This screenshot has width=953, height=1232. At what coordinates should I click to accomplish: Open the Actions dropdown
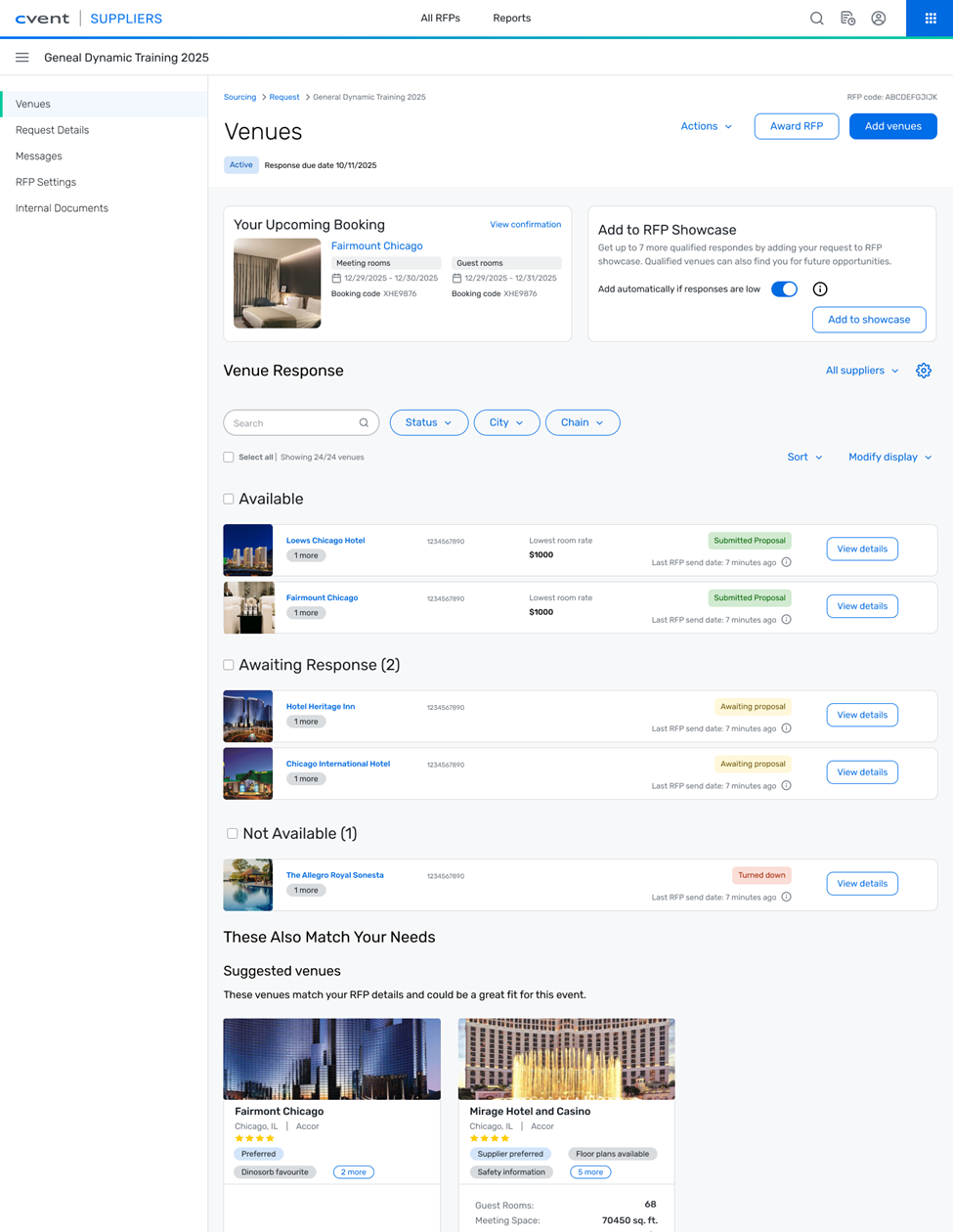[707, 126]
